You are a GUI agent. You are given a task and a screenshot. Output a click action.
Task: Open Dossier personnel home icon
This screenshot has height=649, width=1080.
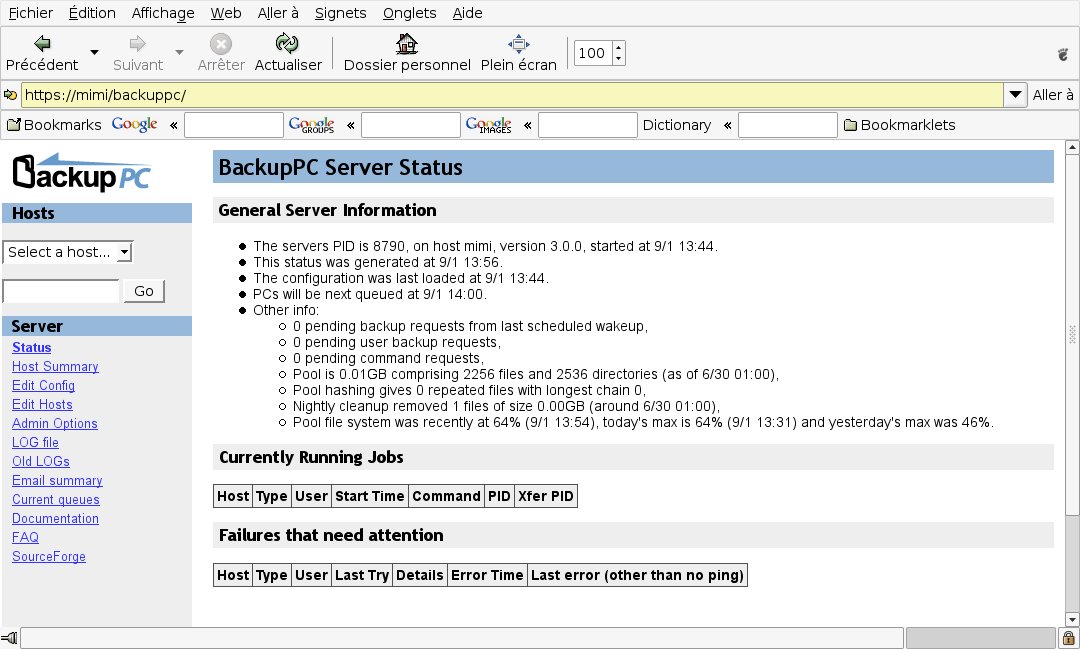(x=406, y=43)
